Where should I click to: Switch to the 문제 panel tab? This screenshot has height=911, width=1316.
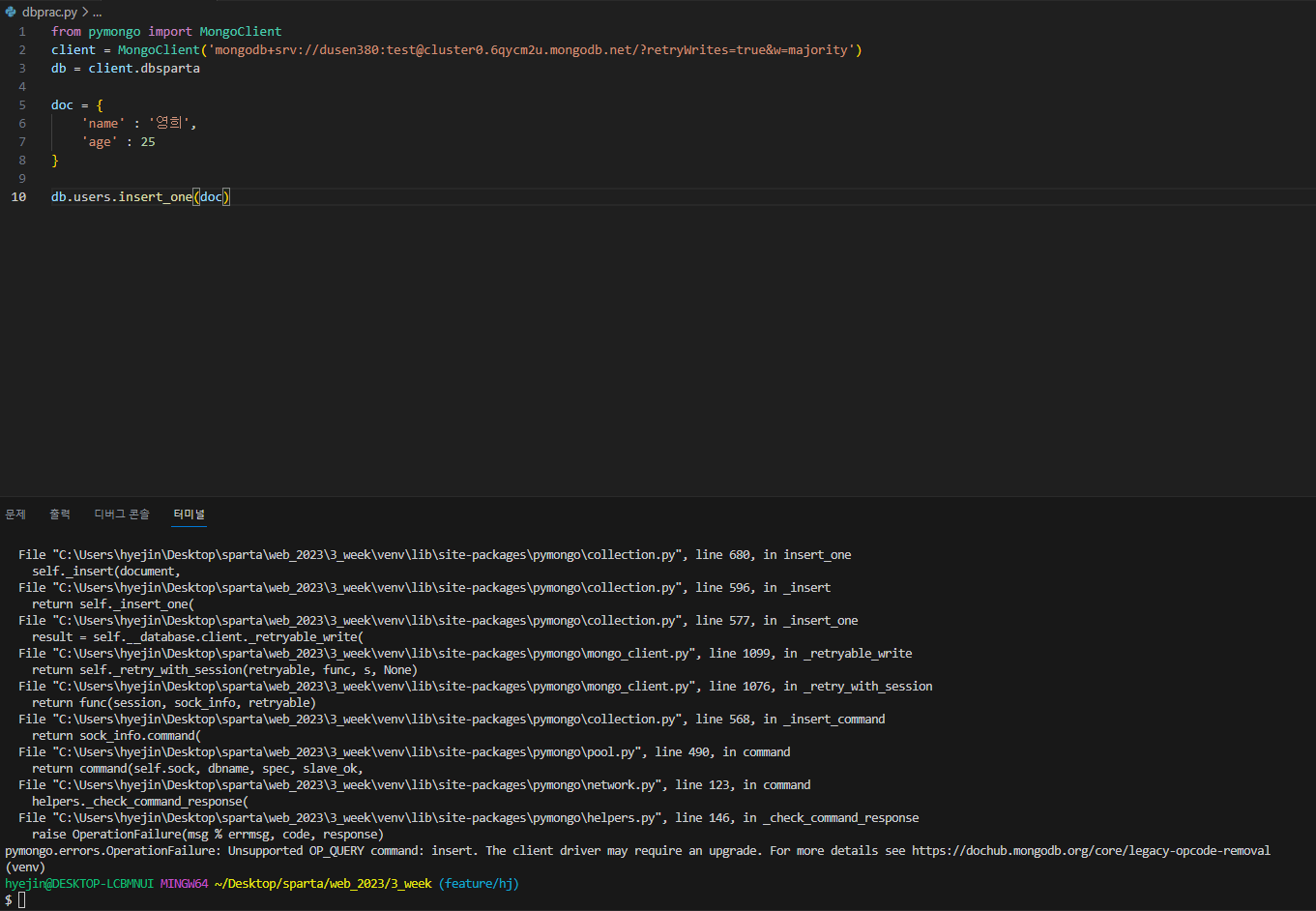point(15,514)
